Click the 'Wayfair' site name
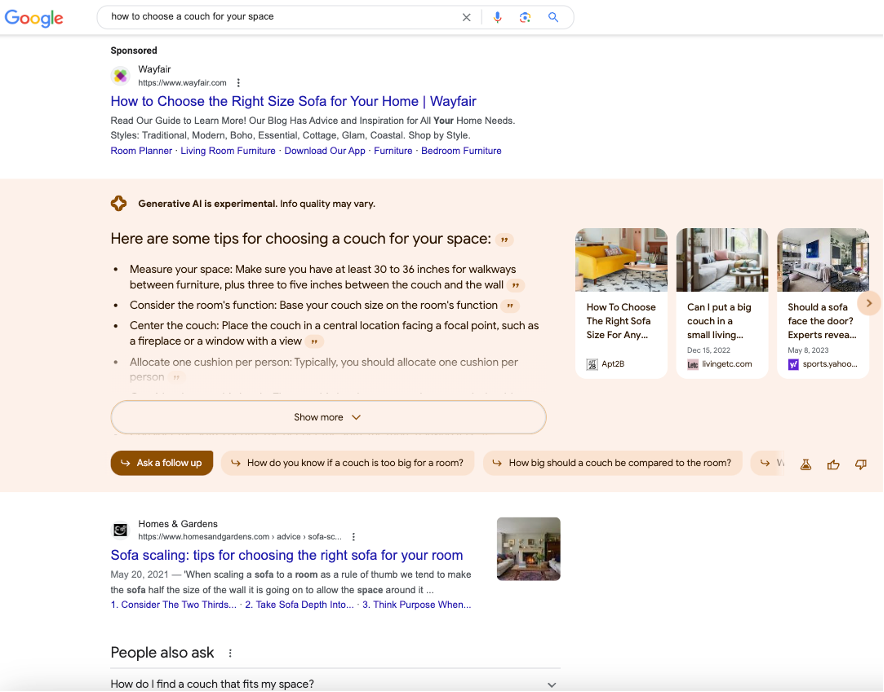Viewport: 884px width, 692px height. click(x=154, y=69)
